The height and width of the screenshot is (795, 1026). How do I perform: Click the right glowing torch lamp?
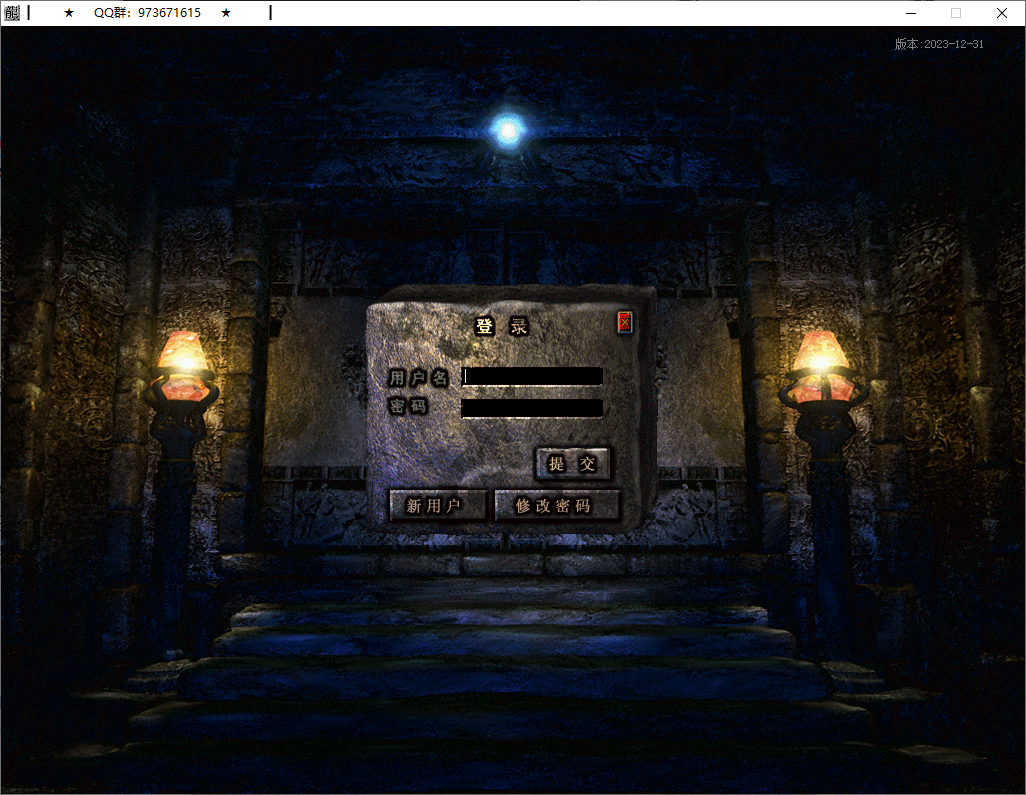[822, 358]
